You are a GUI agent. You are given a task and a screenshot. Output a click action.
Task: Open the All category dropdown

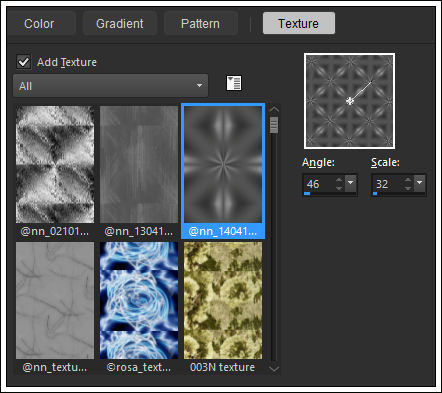[110, 86]
